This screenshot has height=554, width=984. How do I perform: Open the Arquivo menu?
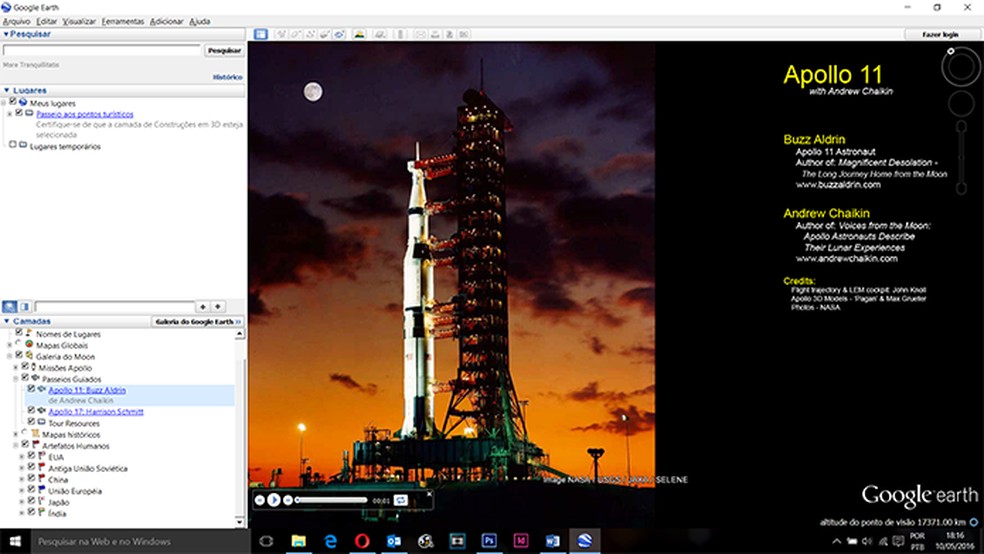16,21
